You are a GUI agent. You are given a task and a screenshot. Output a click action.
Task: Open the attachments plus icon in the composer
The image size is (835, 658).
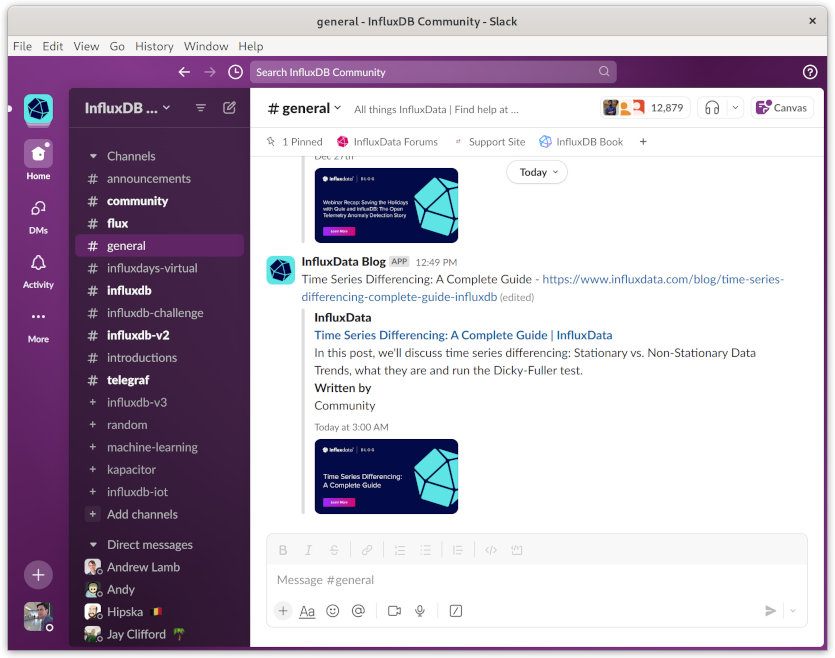(282, 610)
